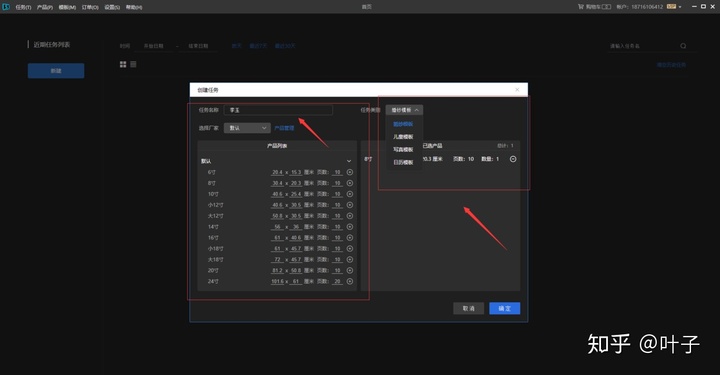Add the 大18寸 product with its circle icon
This screenshot has height=375, width=720.
click(x=349, y=259)
